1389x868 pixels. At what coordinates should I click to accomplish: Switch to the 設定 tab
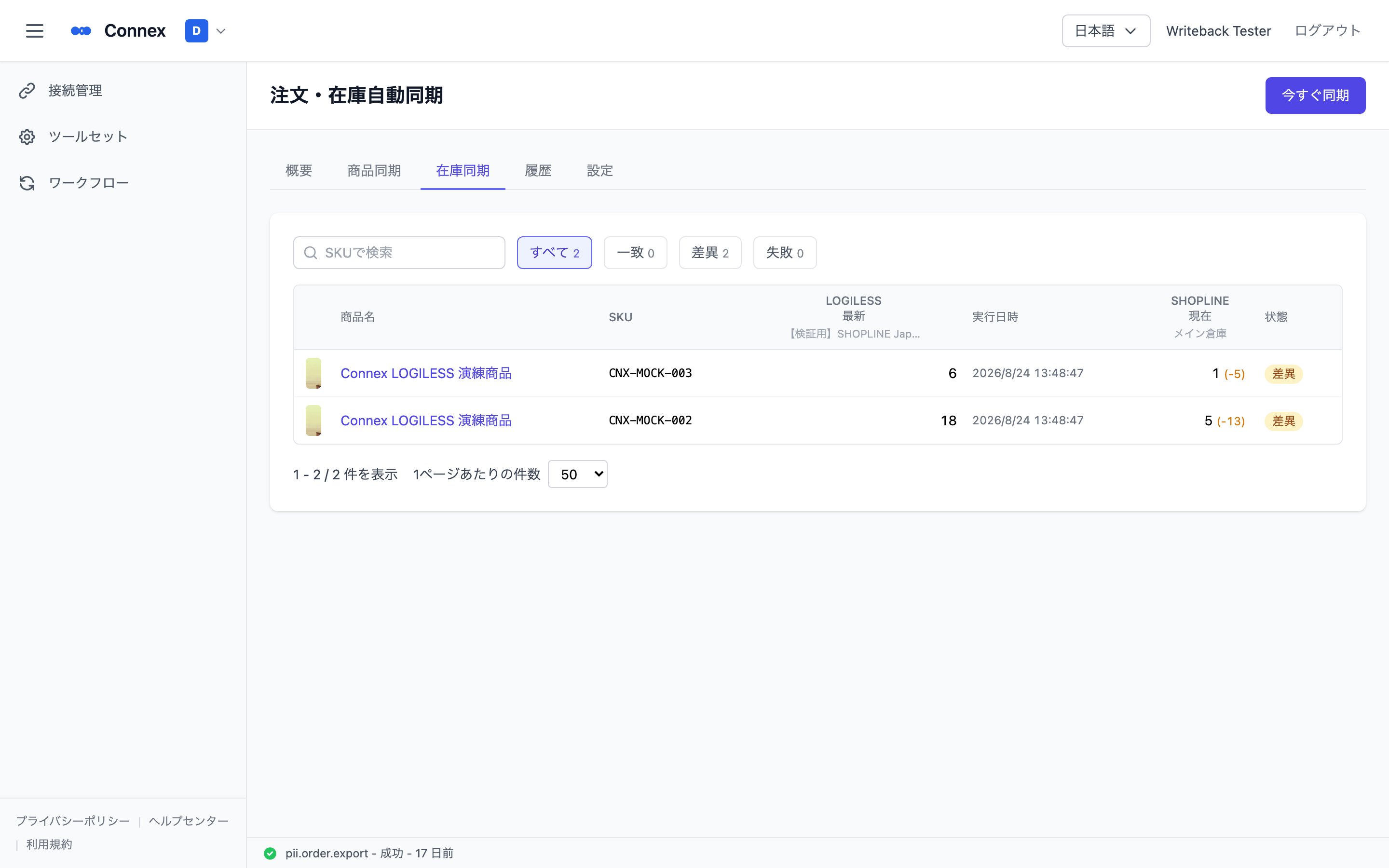[600, 171]
